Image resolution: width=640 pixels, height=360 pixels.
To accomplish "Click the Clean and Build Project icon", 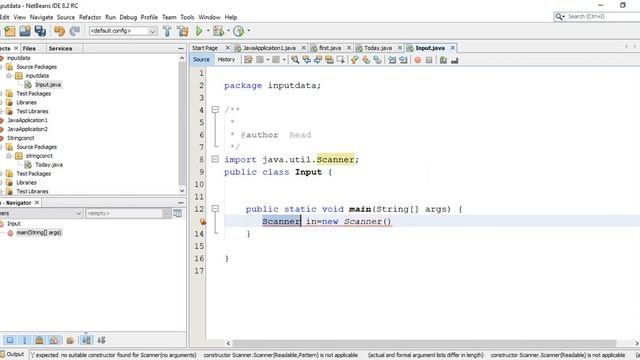I will 182,31.
